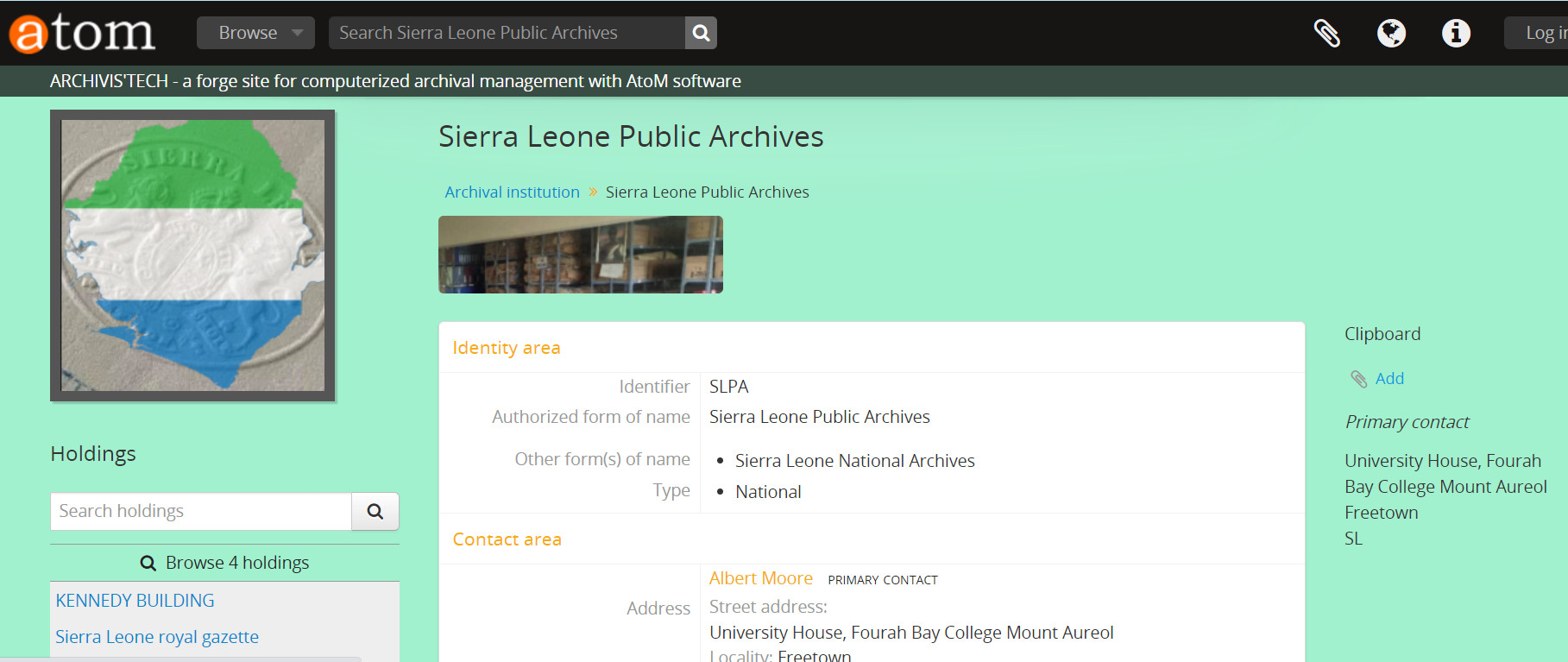Click inside the Search holdings field
Image resolution: width=1568 pixels, height=662 pixels.
pyautogui.click(x=201, y=511)
